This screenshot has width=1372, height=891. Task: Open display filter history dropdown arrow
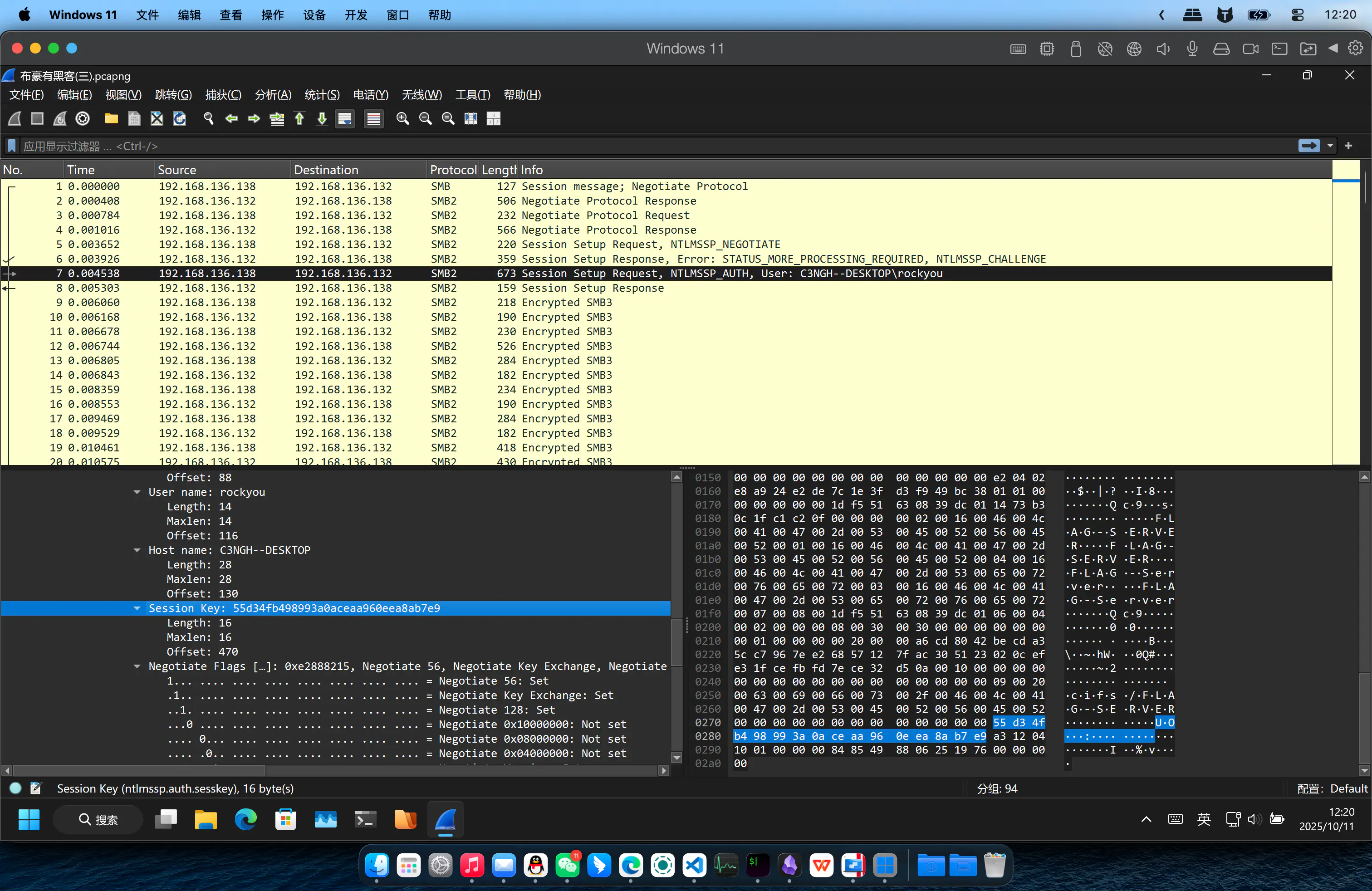click(x=1331, y=146)
